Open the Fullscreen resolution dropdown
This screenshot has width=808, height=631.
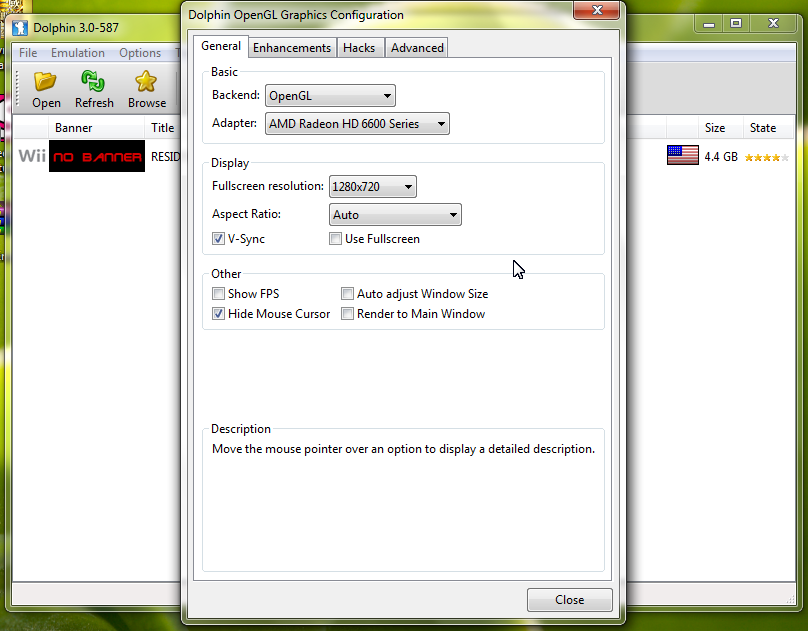pos(373,186)
